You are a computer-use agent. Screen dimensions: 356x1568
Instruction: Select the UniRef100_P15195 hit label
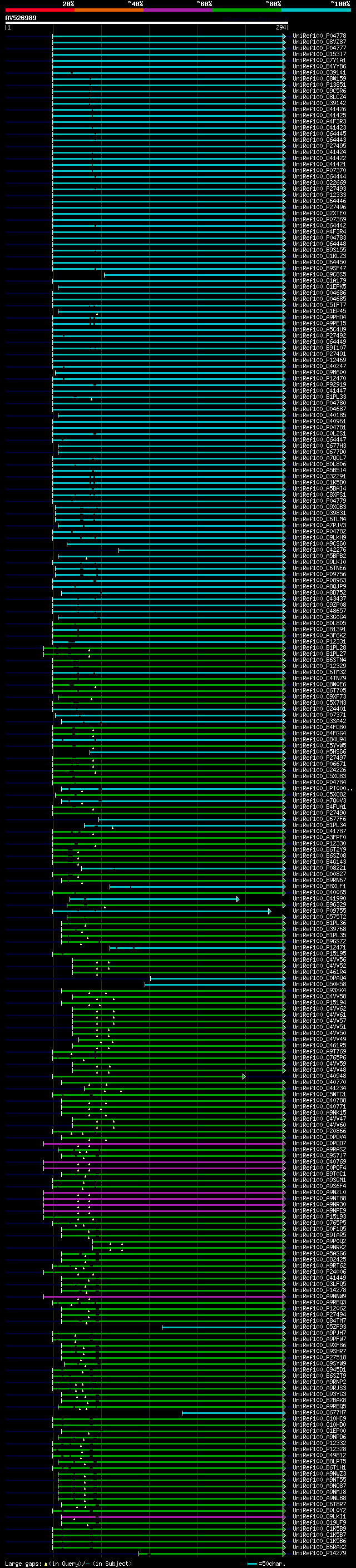(x=319, y=954)
